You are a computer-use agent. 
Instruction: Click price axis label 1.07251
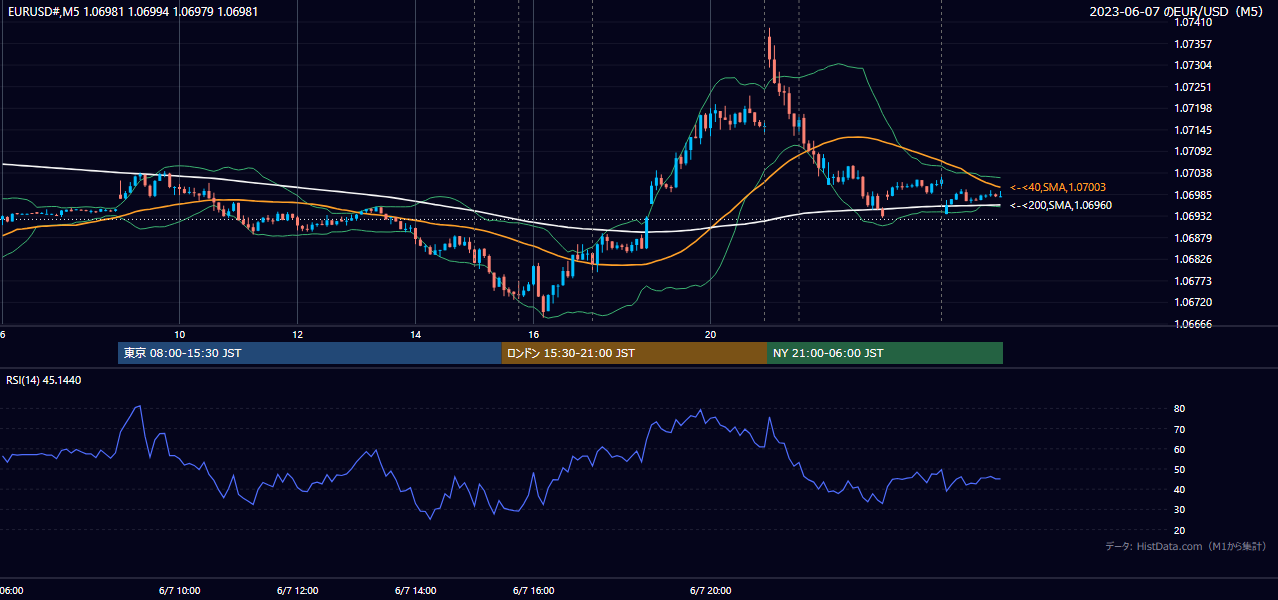pos(1194,87)
